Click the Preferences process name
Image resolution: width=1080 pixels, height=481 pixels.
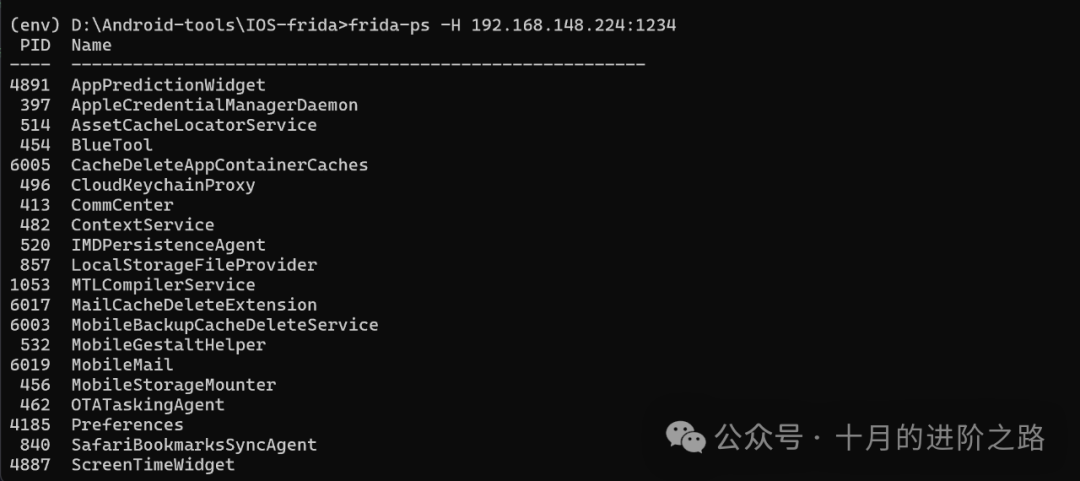tap(127, 425)
